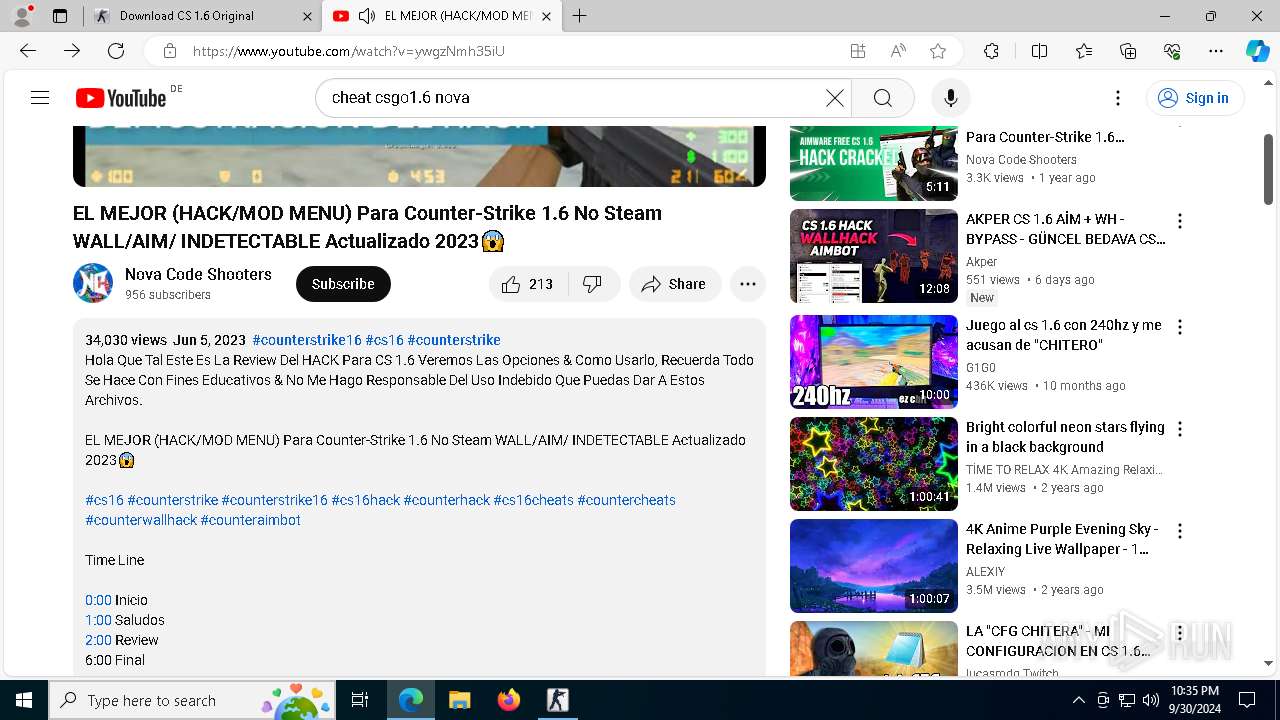Clear the search box with the X
Screen dimensions: 1280x720
pos(834,98)
